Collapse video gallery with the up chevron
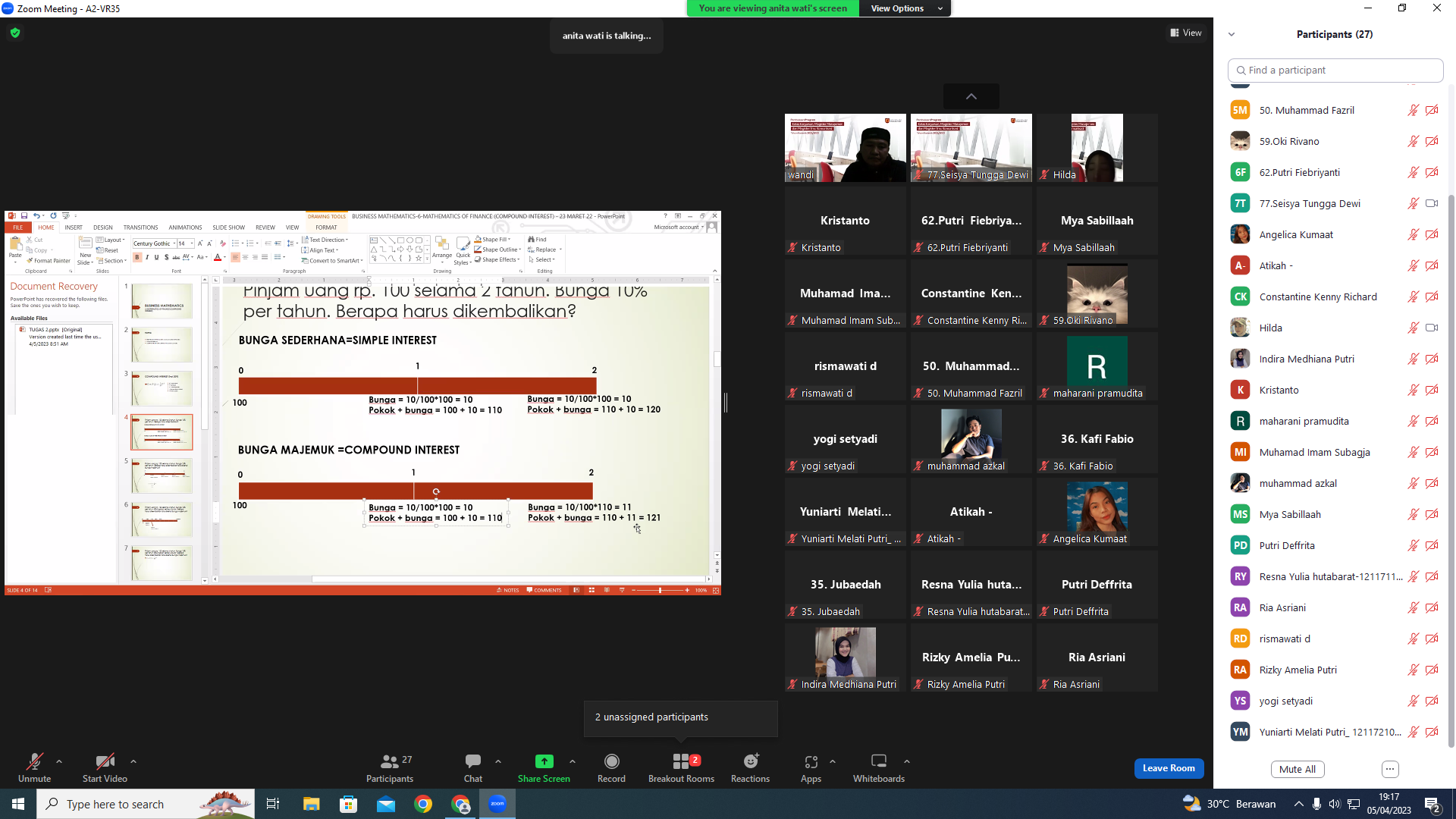This screenshot has width=1456, height=819. pyautogui.click(x=971, y=96)
